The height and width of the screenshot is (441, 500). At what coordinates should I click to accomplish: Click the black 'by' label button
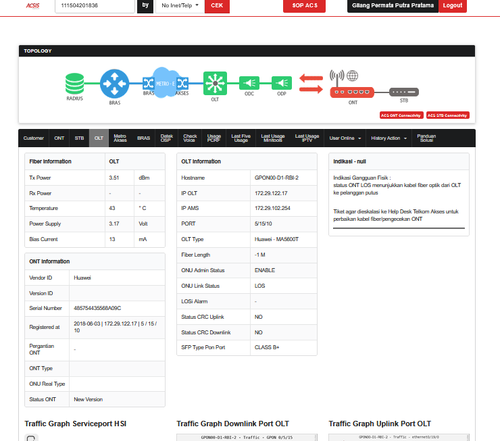pyautogui.click(x=145, y=5)
